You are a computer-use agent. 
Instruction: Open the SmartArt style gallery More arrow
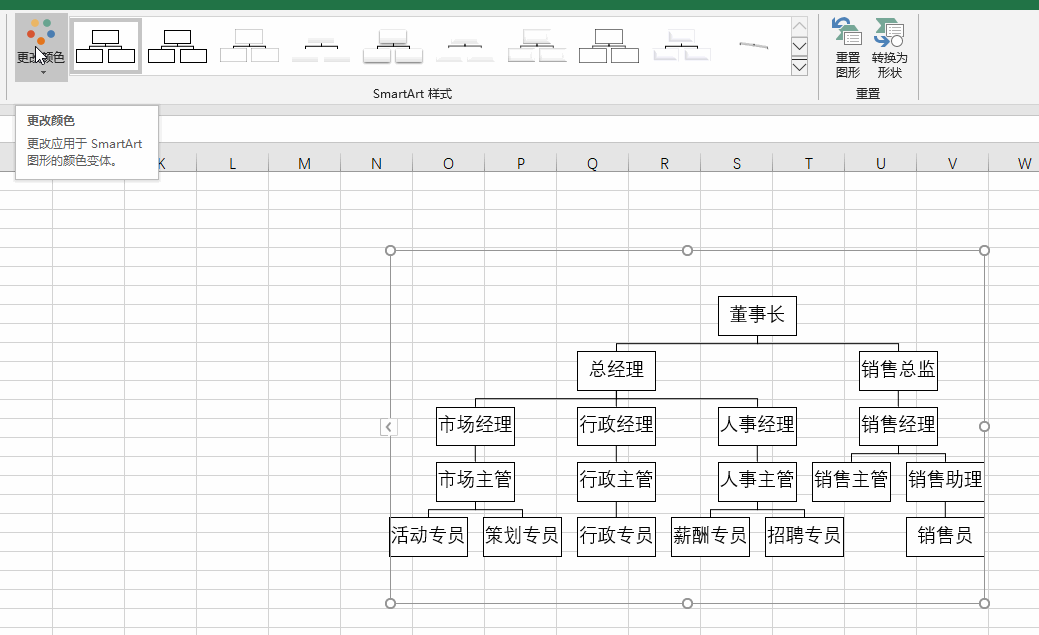click(x=800, y=66)
